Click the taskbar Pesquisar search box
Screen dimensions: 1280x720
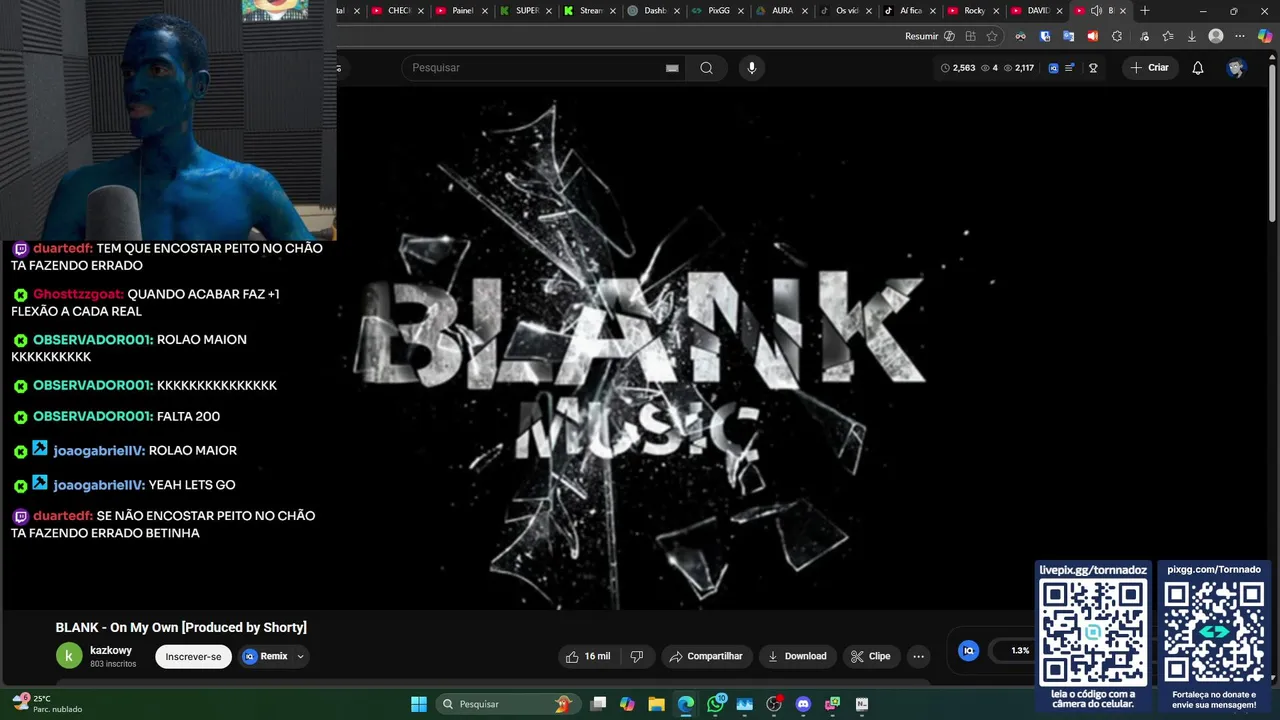click(x=509, y=704)
